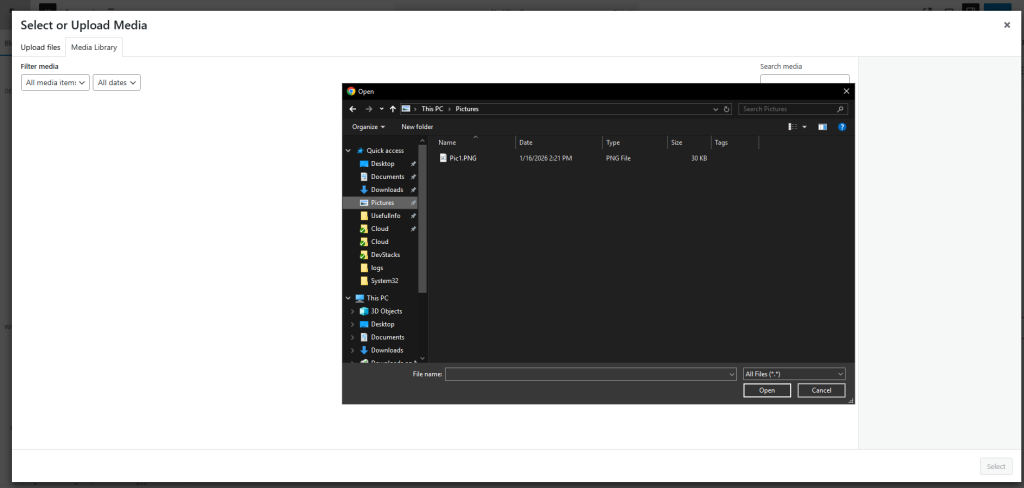Collapse the Quick access tree node
1024x488 pixels.
click(349, 150)
